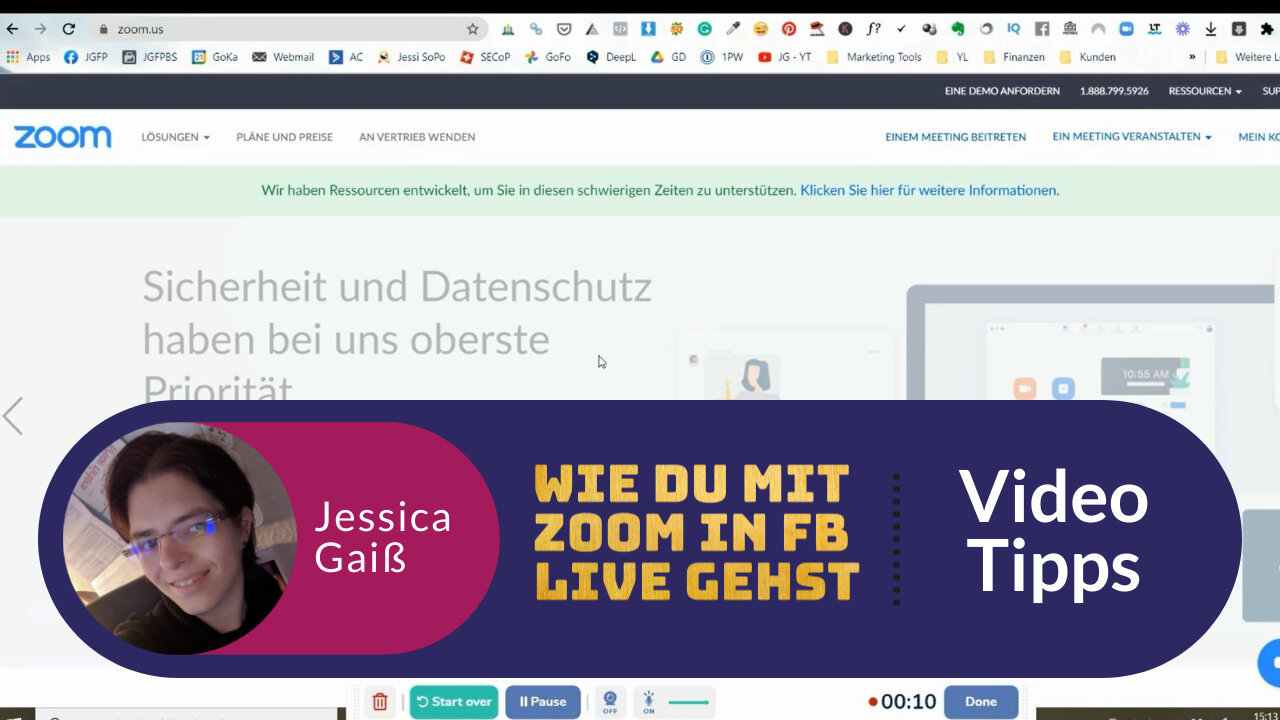Open the Extensions puzzle piece menu
Viewport: 1280px width, 720px height.
(1267, 29)
